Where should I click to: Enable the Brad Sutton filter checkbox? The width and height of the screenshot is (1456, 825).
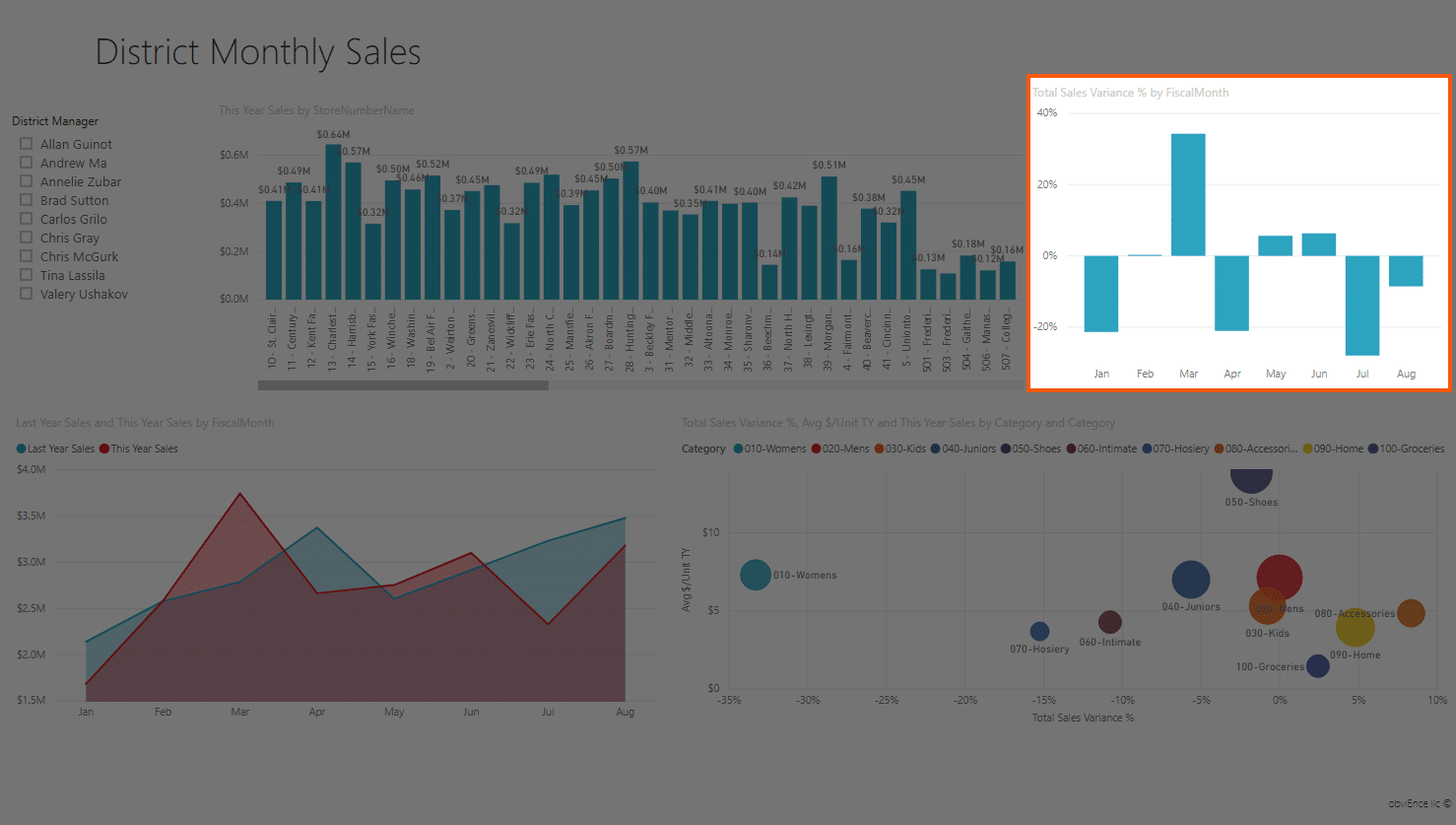[27, 200]
